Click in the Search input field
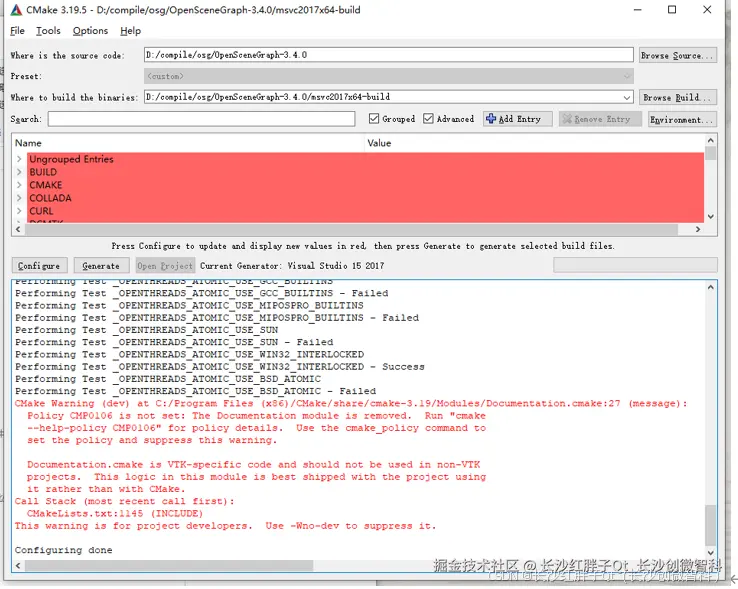Image resolution: width=738 pixels, height=589 pixels. [201, 119]
